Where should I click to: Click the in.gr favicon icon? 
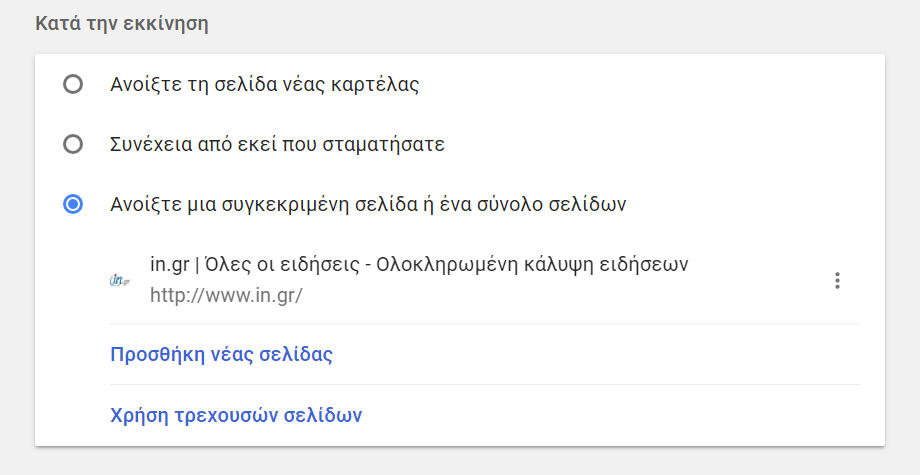(120, 281)
